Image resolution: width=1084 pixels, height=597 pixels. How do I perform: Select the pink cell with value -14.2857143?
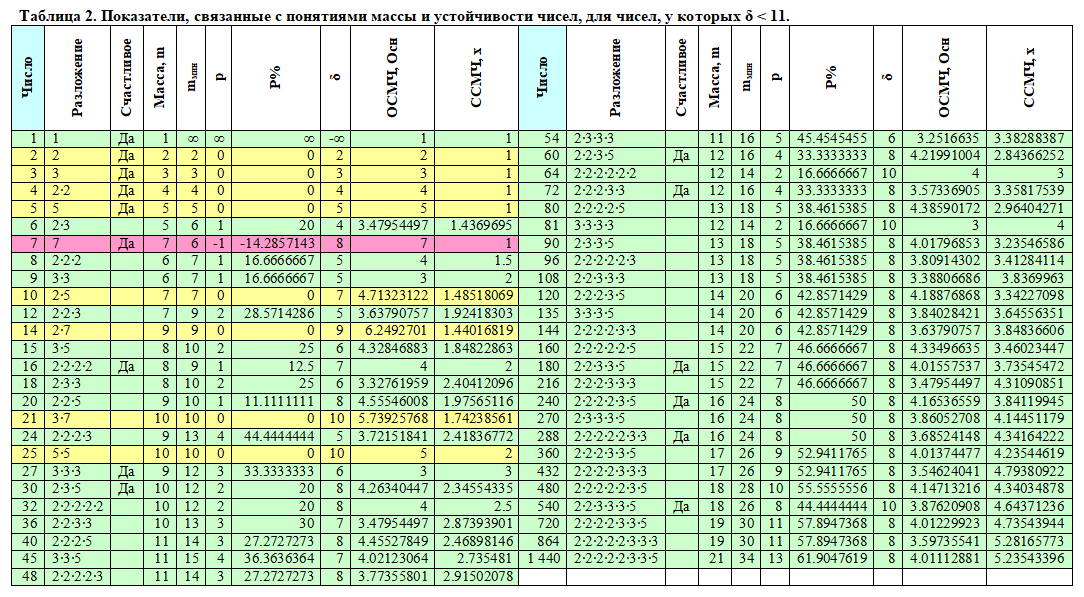(x=276, y=243)
